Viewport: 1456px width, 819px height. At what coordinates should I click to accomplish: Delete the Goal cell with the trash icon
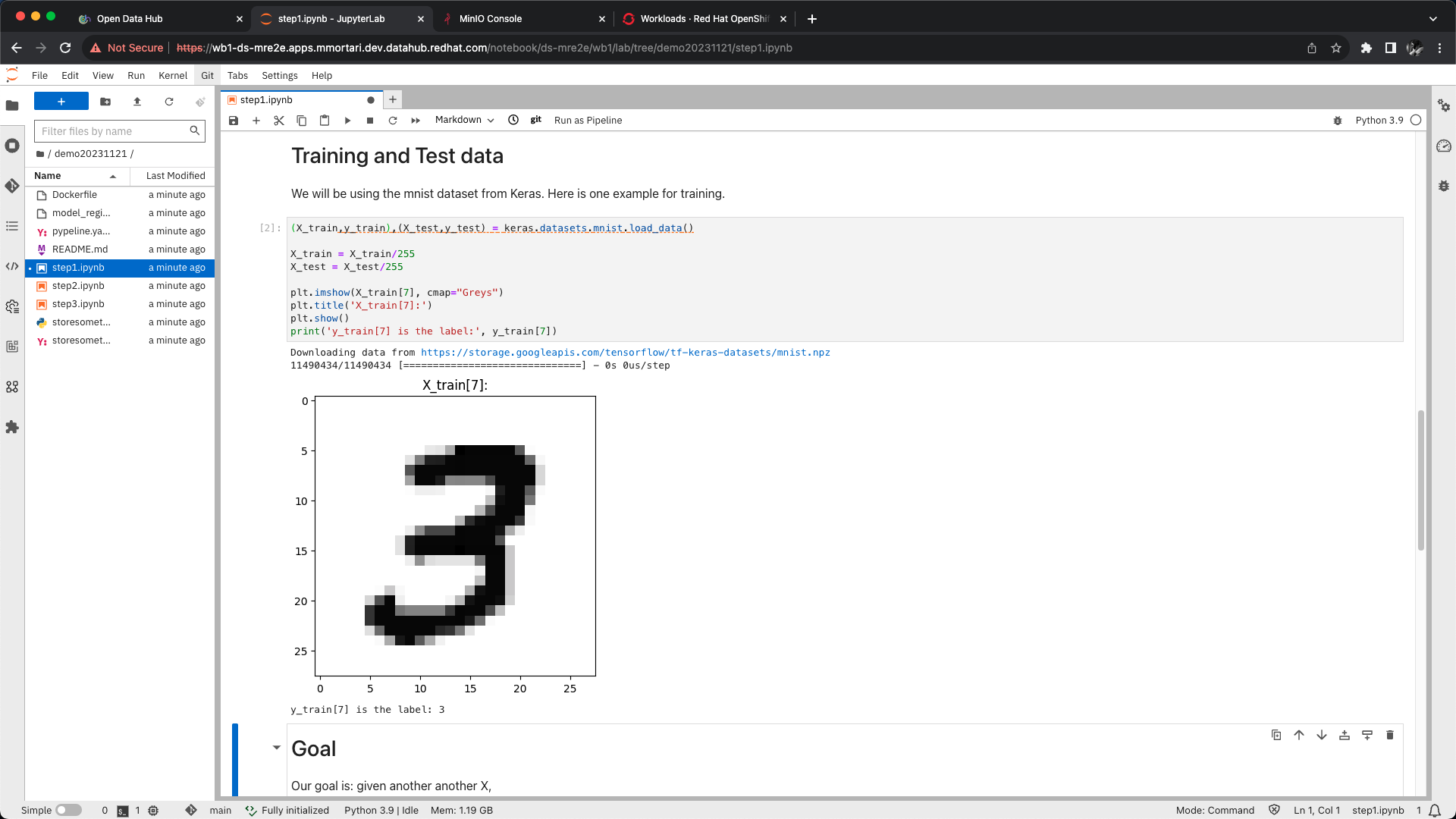click(1389, 735)
